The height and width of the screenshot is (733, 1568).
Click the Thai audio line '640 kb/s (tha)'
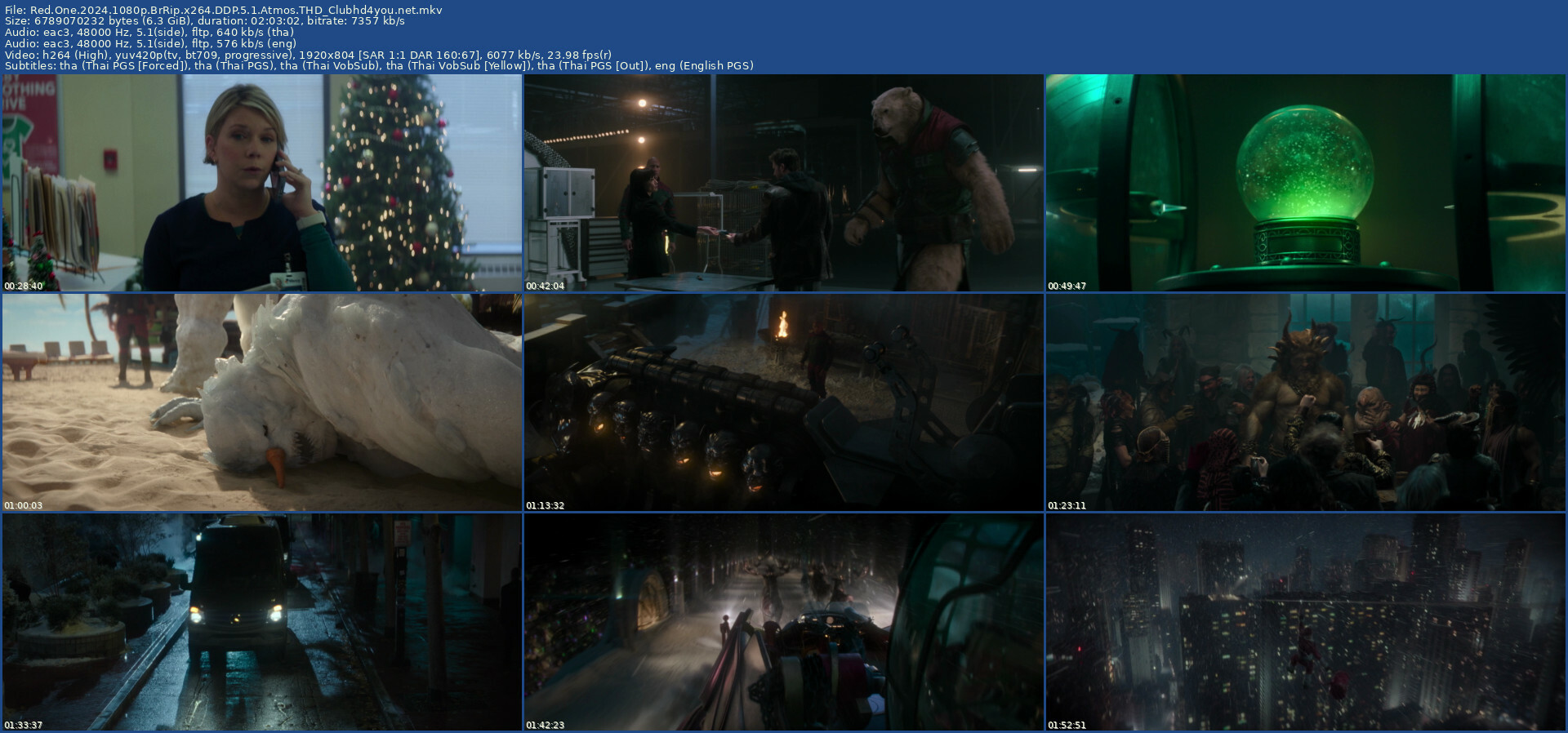click(149, 33)
